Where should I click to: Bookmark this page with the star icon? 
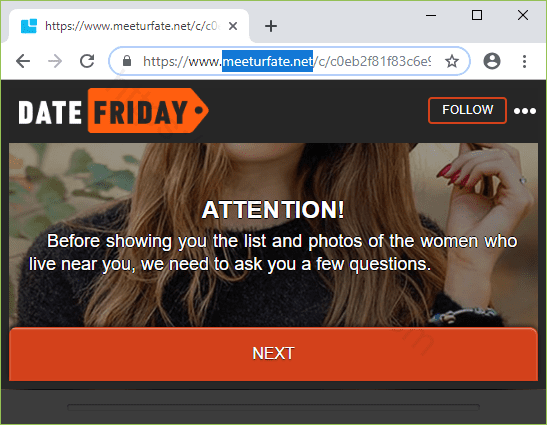coord(452,61)
